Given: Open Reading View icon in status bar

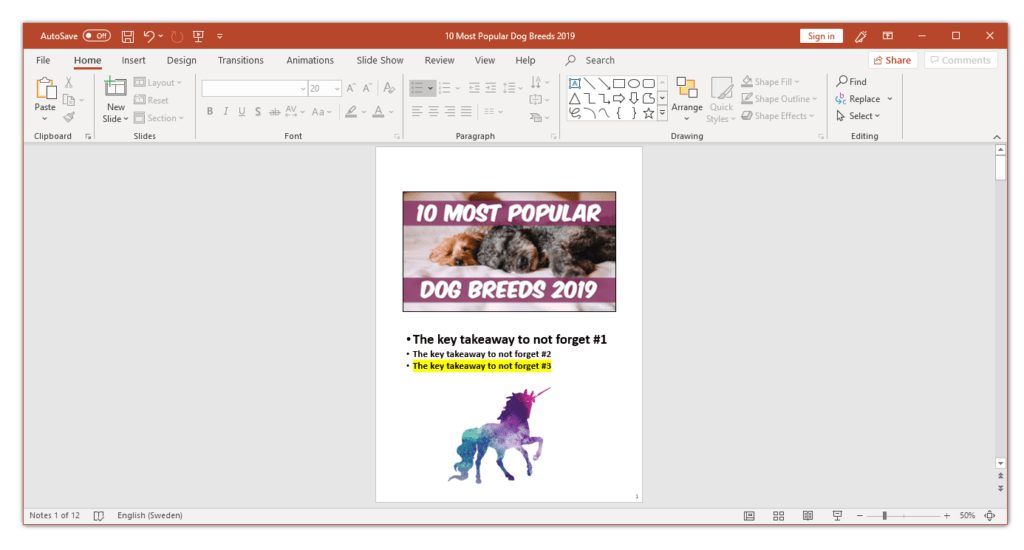Looking at the screenshot, I should pos(808,516).
